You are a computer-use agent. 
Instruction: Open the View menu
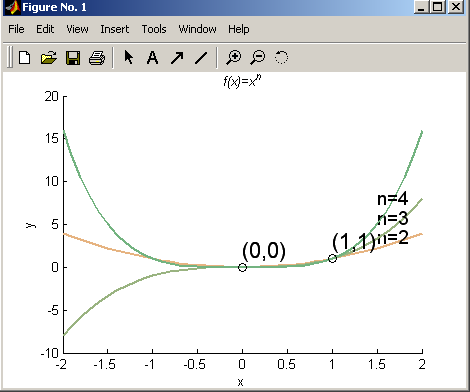click(77, 29)
